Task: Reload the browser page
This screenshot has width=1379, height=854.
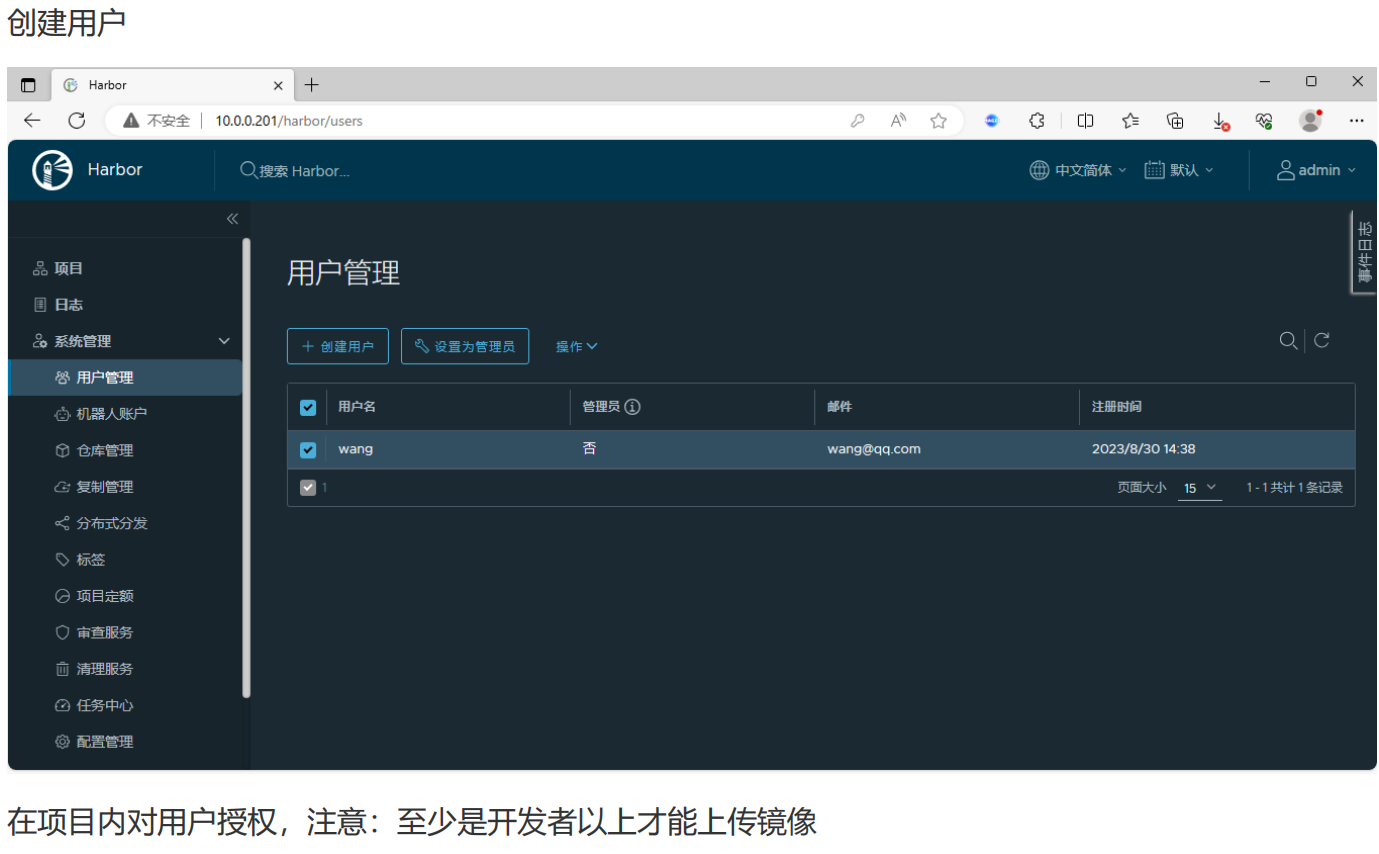Action: coord(76,121)
